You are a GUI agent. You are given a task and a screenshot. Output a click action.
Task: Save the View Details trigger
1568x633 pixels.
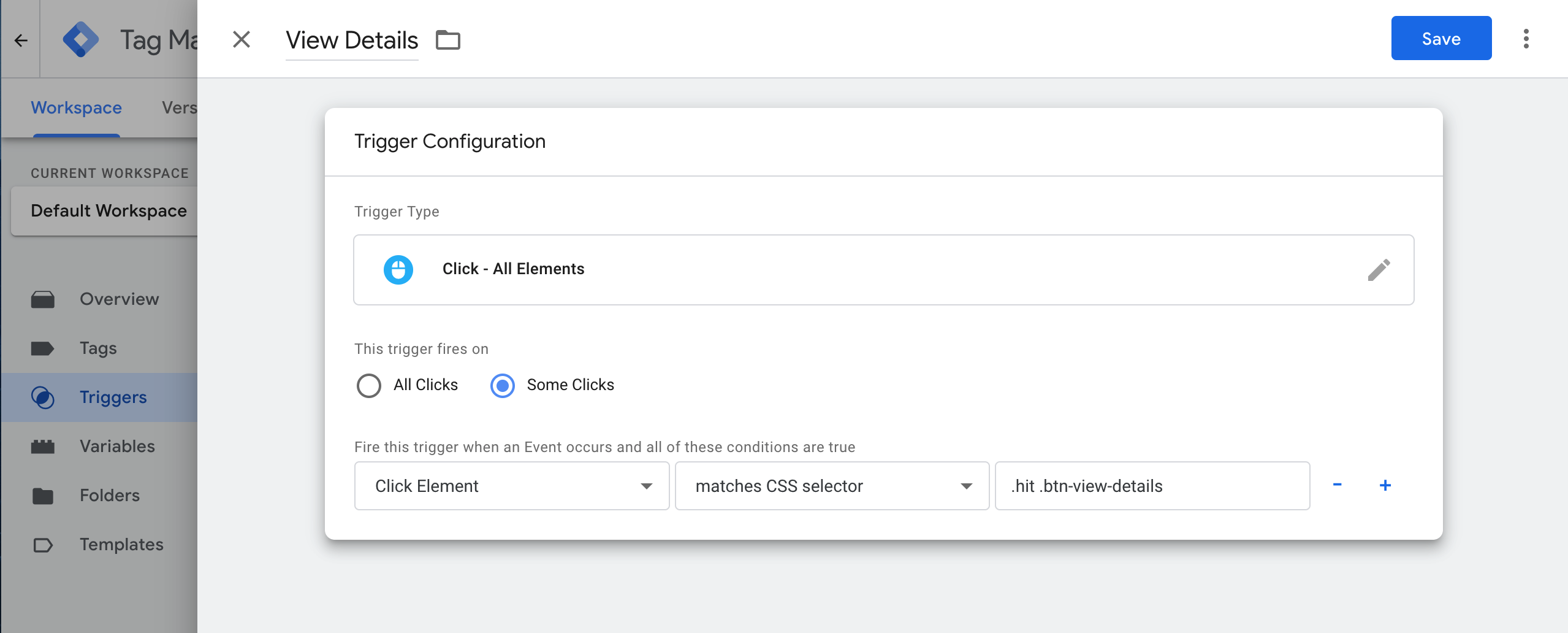pos(1441,38)
